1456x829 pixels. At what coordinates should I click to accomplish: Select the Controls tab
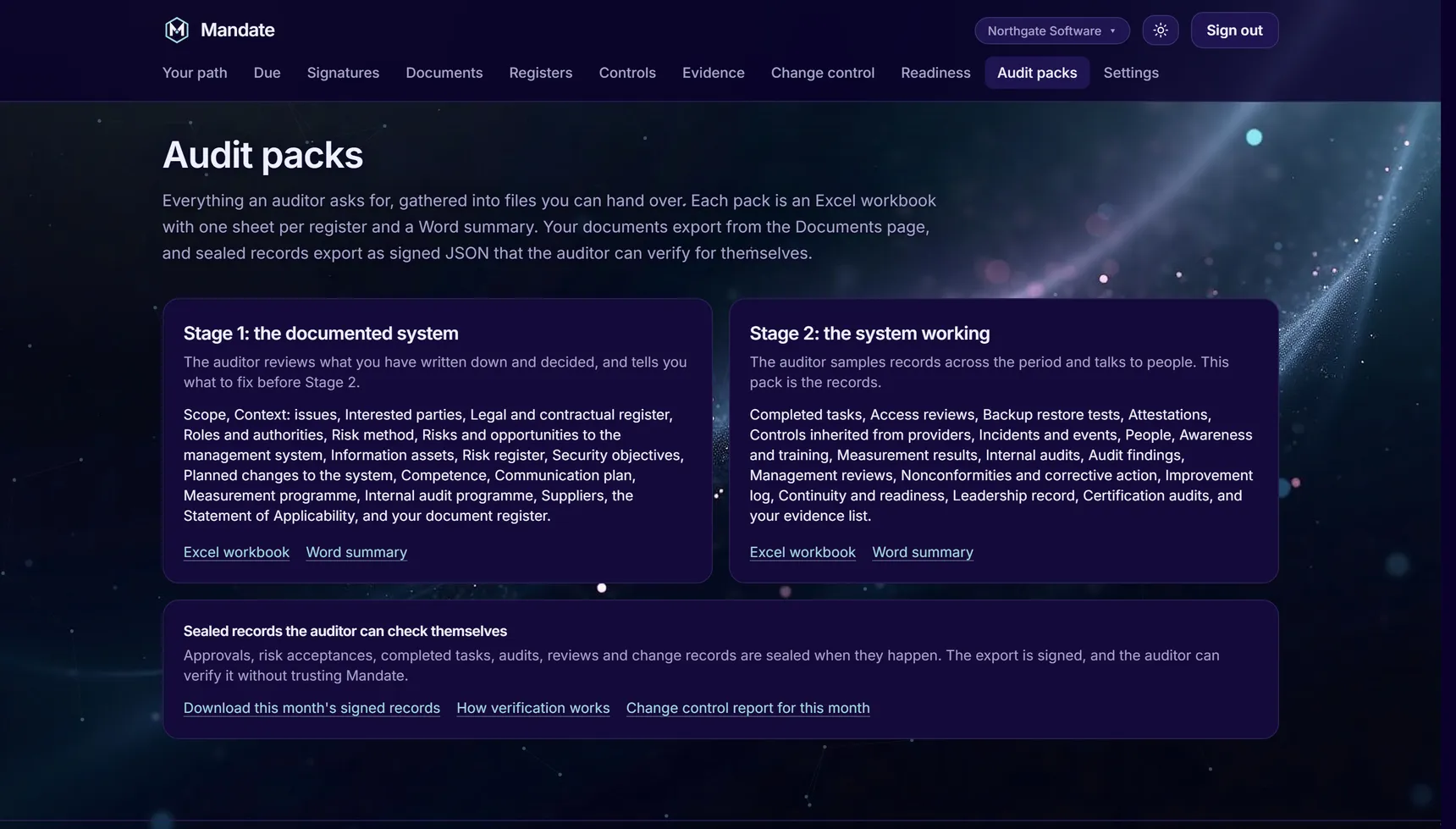pyautogui.click(x=627, y=73)
